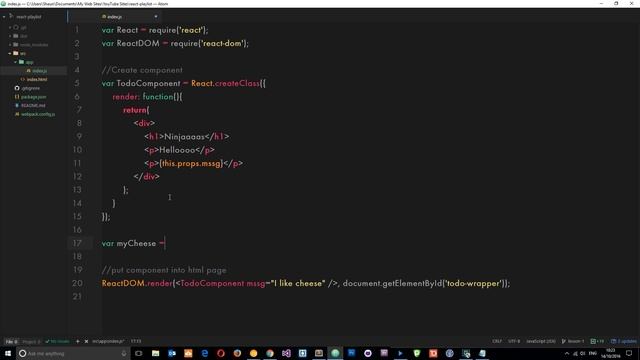Click the index.html code icon
640x360 pixels.
tap(23, 80)
